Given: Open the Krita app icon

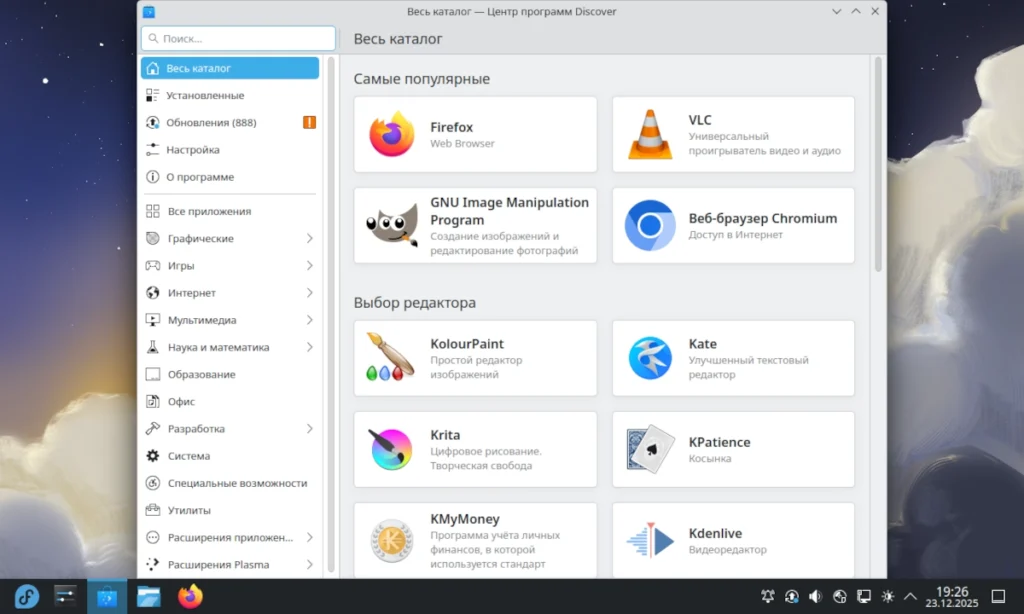Looking at the screenshot, I should pos(391,449).
